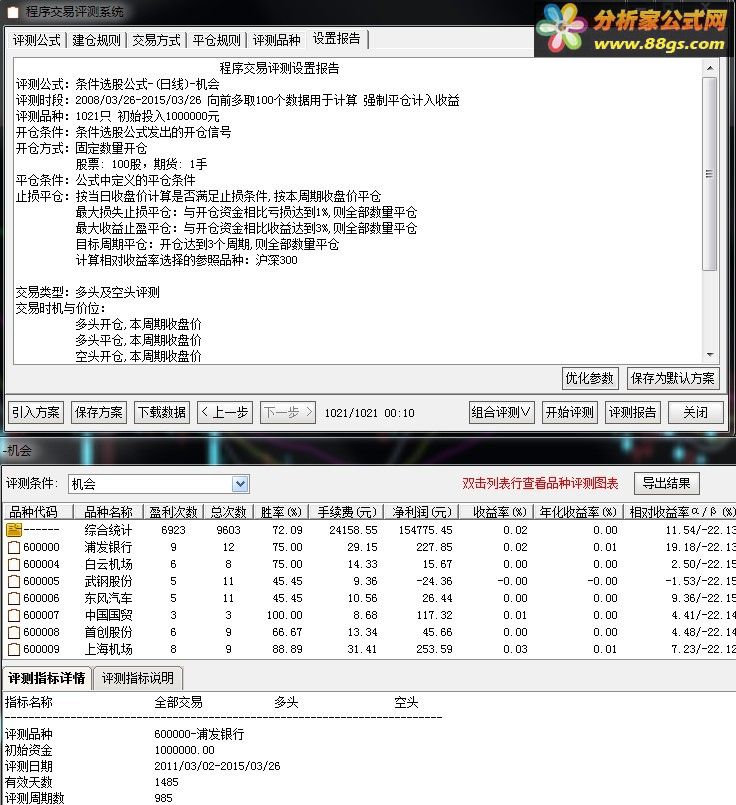Open the 评测报告 button

coord(633,412)
